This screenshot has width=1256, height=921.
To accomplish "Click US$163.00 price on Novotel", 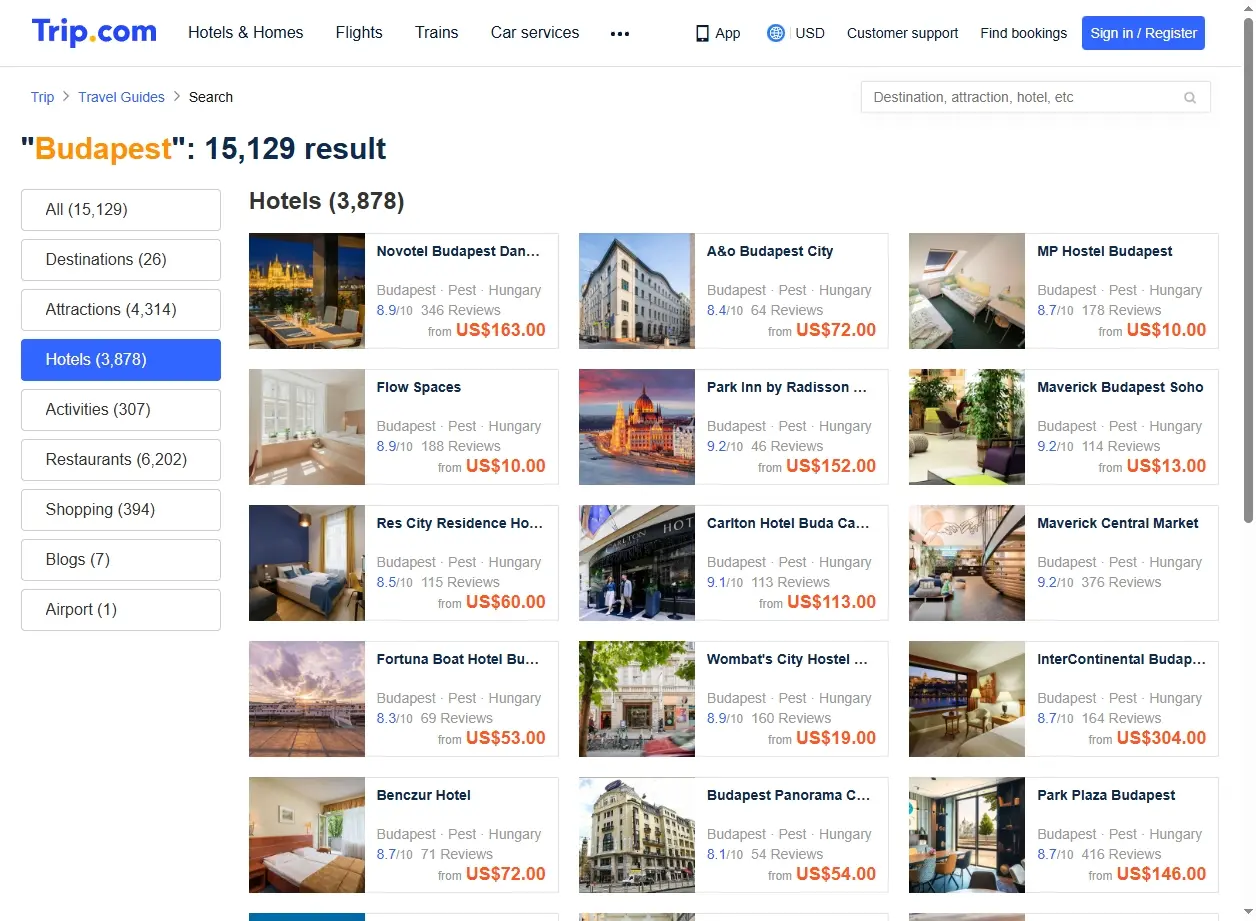I will 501,330.
